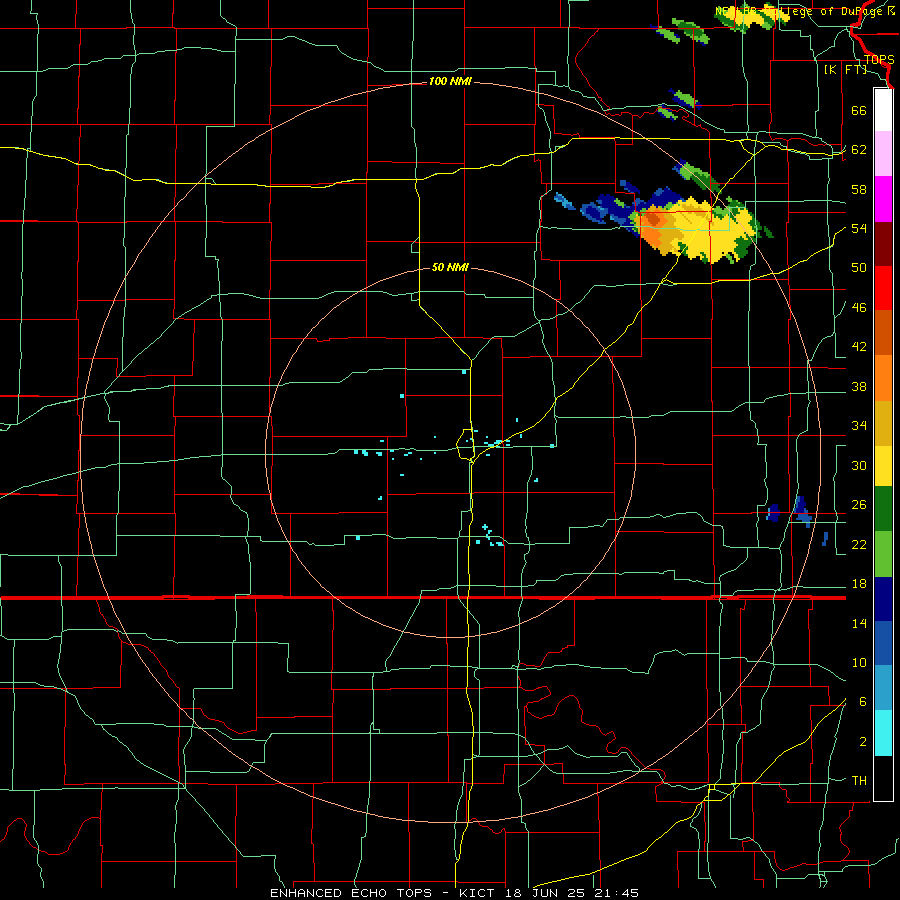900x900 pixels.
Task: Click the dark green 30 kft legend swatch
Action: (883, 509)
